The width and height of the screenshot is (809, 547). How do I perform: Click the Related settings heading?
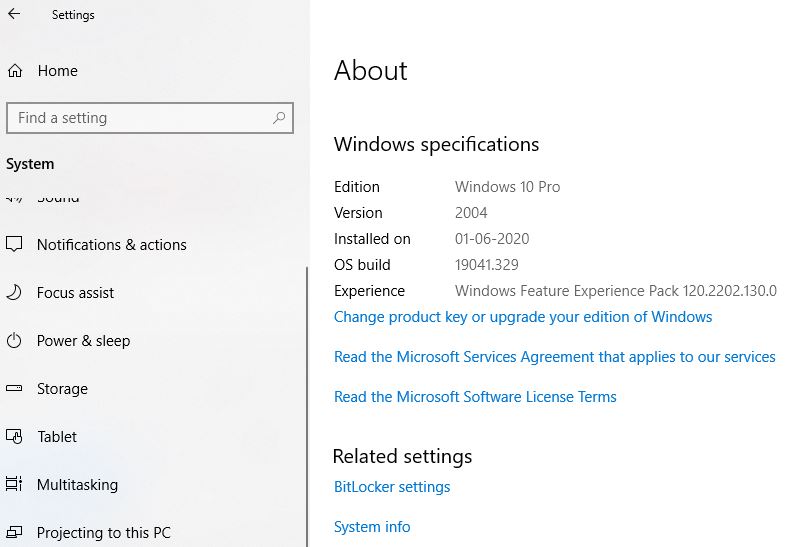point(402,456)
